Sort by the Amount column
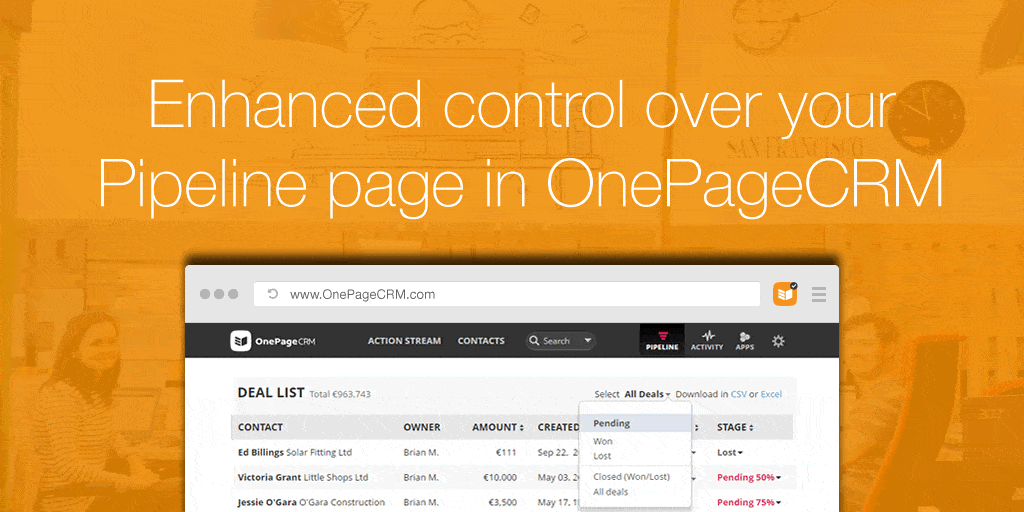Image resolution: width=1024 pixels, height=512 pixels. (498, 427)
